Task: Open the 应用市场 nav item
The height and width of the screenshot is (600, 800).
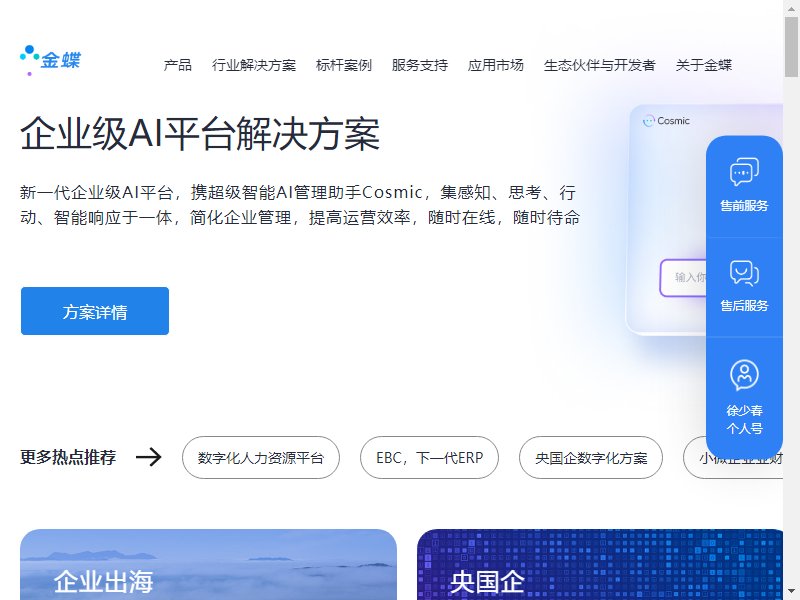Action: tap(495, 65)
